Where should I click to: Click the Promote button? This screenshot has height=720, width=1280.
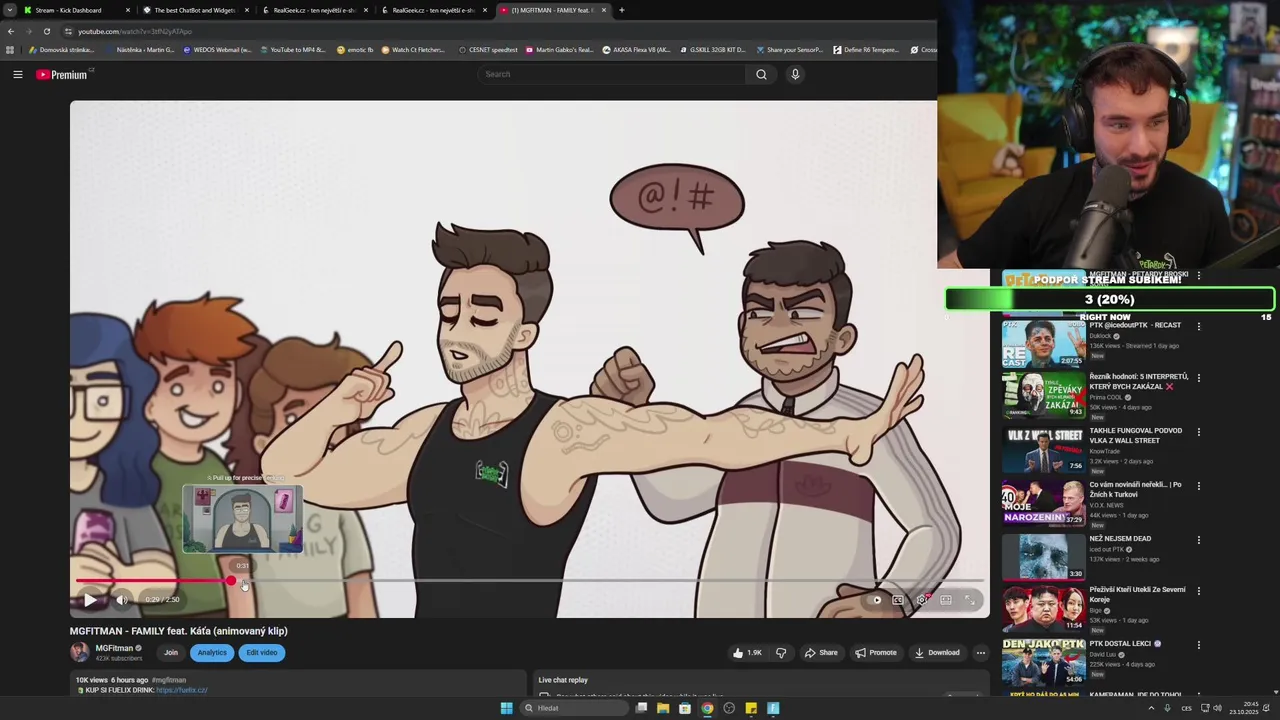click(x=876, y=653)
